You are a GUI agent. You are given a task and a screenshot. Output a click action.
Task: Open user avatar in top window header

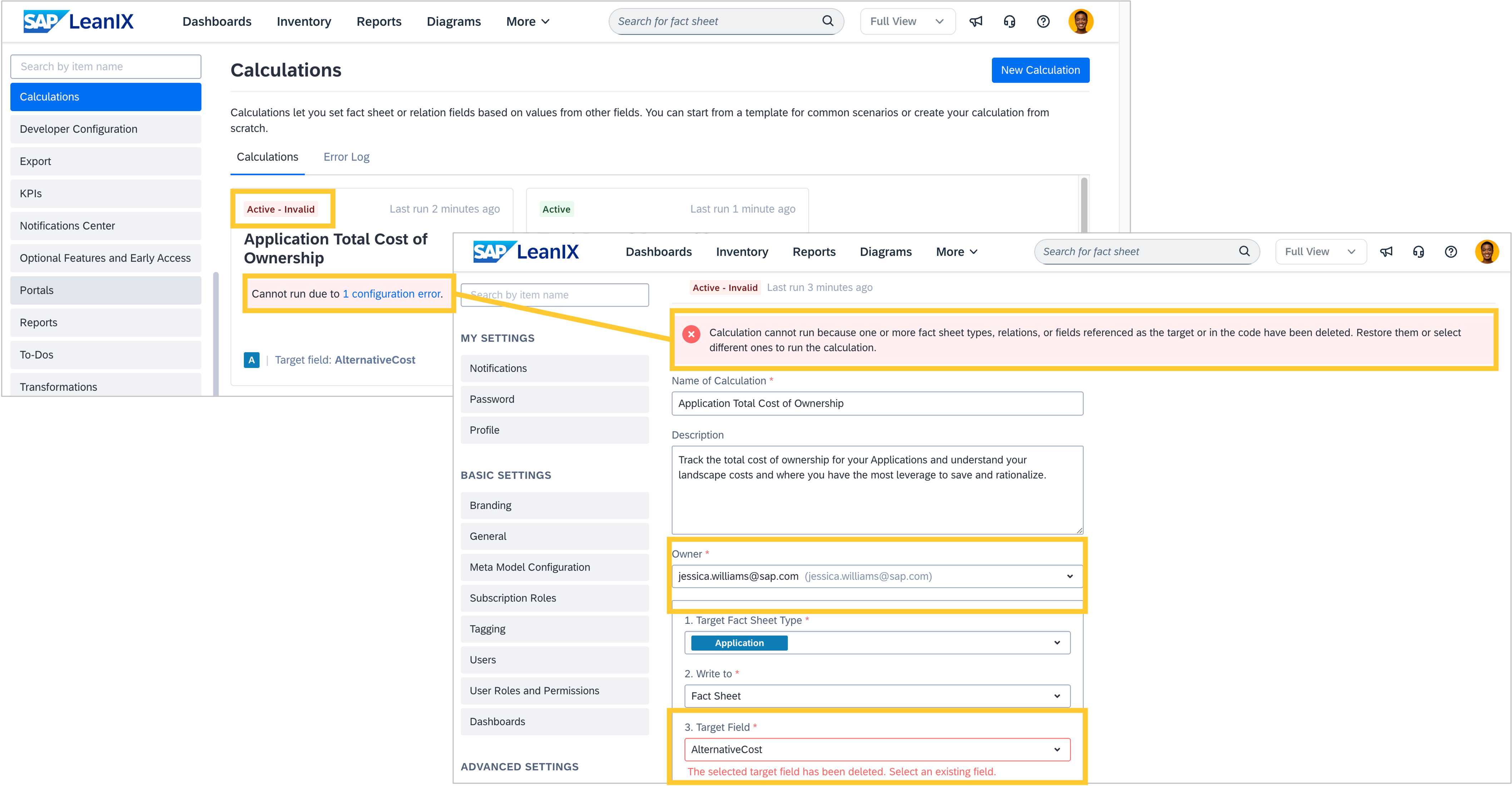[x=1080, y=22]
